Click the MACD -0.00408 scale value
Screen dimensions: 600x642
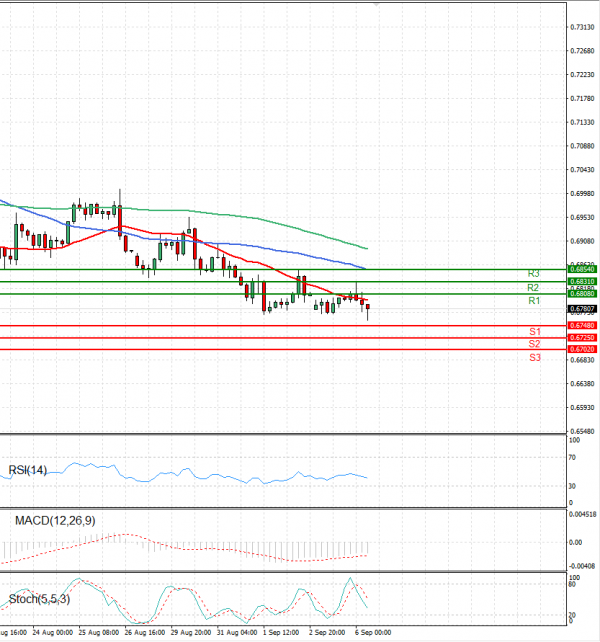pos(582,567)
